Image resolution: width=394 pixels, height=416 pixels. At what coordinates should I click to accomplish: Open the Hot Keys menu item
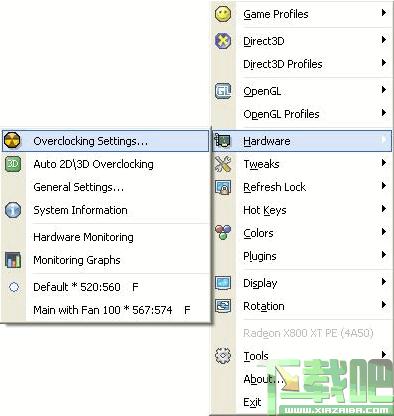(x=302, y=210)
